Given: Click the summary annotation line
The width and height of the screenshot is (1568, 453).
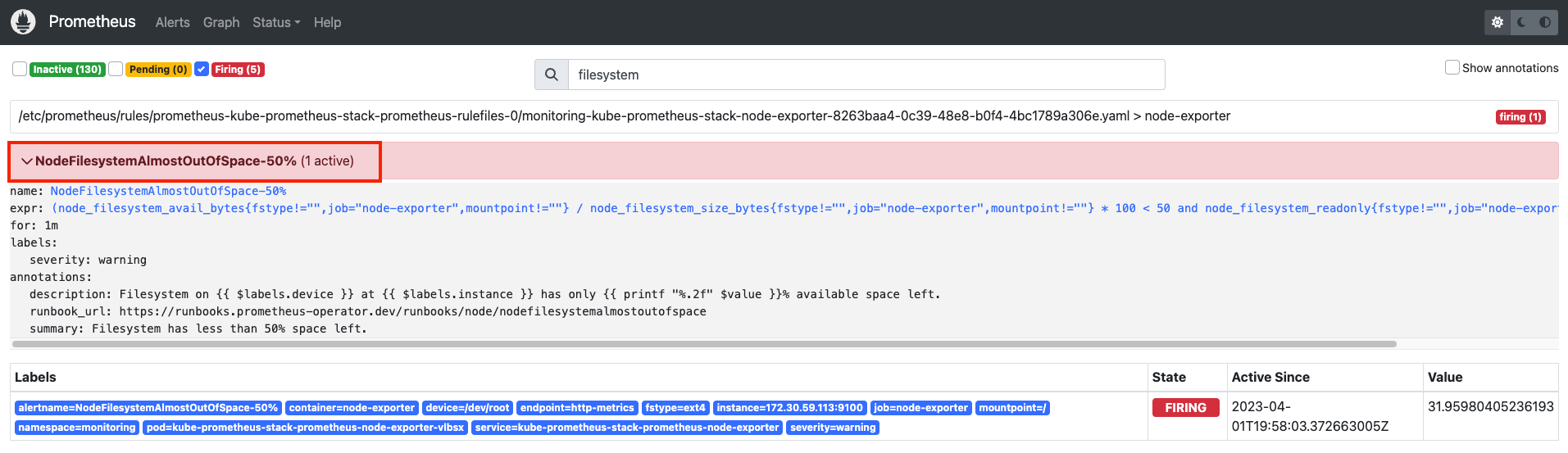Looking at the screenshot, I should (198, 328).
